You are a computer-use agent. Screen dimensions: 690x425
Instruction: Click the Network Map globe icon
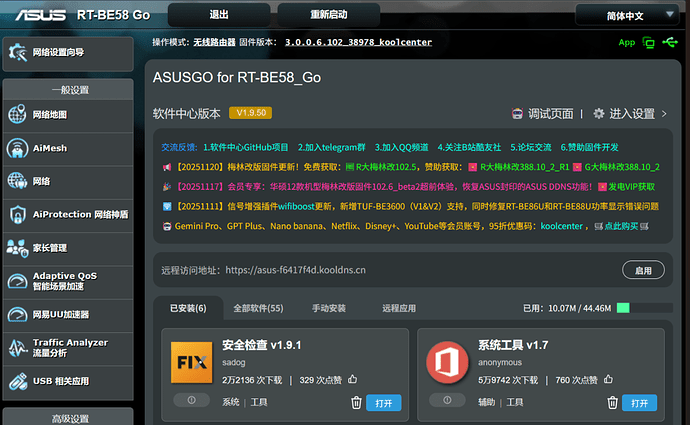pyautogui.click(x=17, y=114)
